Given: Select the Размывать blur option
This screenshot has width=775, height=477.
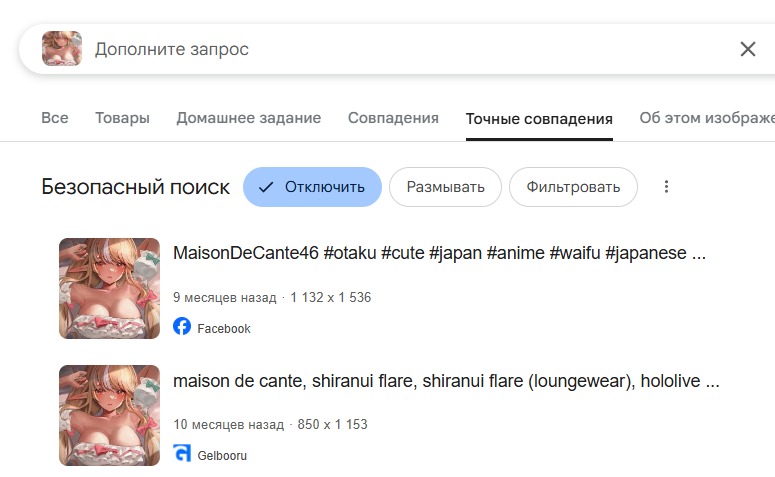Looking at the screenshot, I should pyautogui.click(x=445, y=187).
